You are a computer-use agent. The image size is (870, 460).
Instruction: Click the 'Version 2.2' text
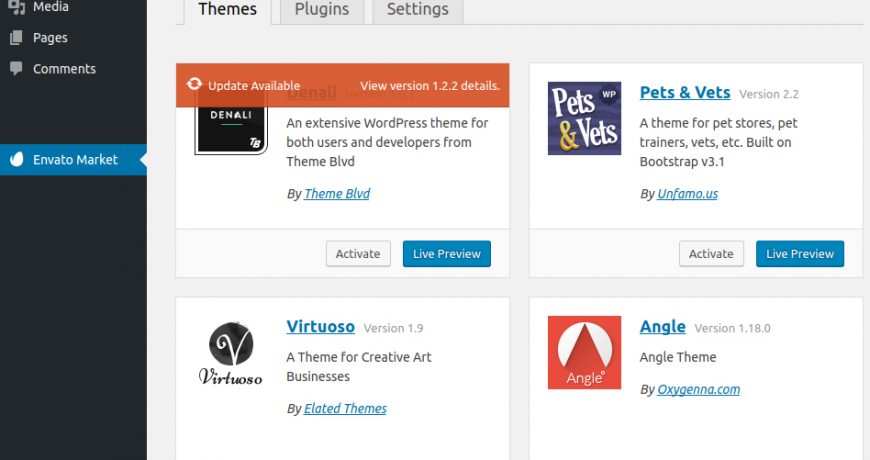pos(769,94)
